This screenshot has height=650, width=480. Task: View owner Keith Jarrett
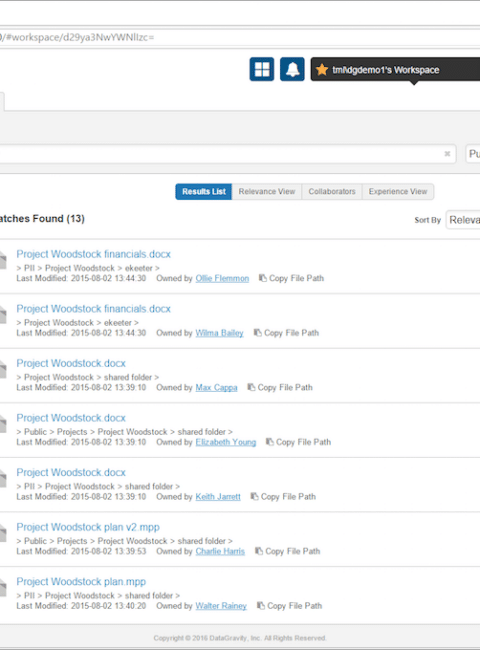tap(218, 497)
